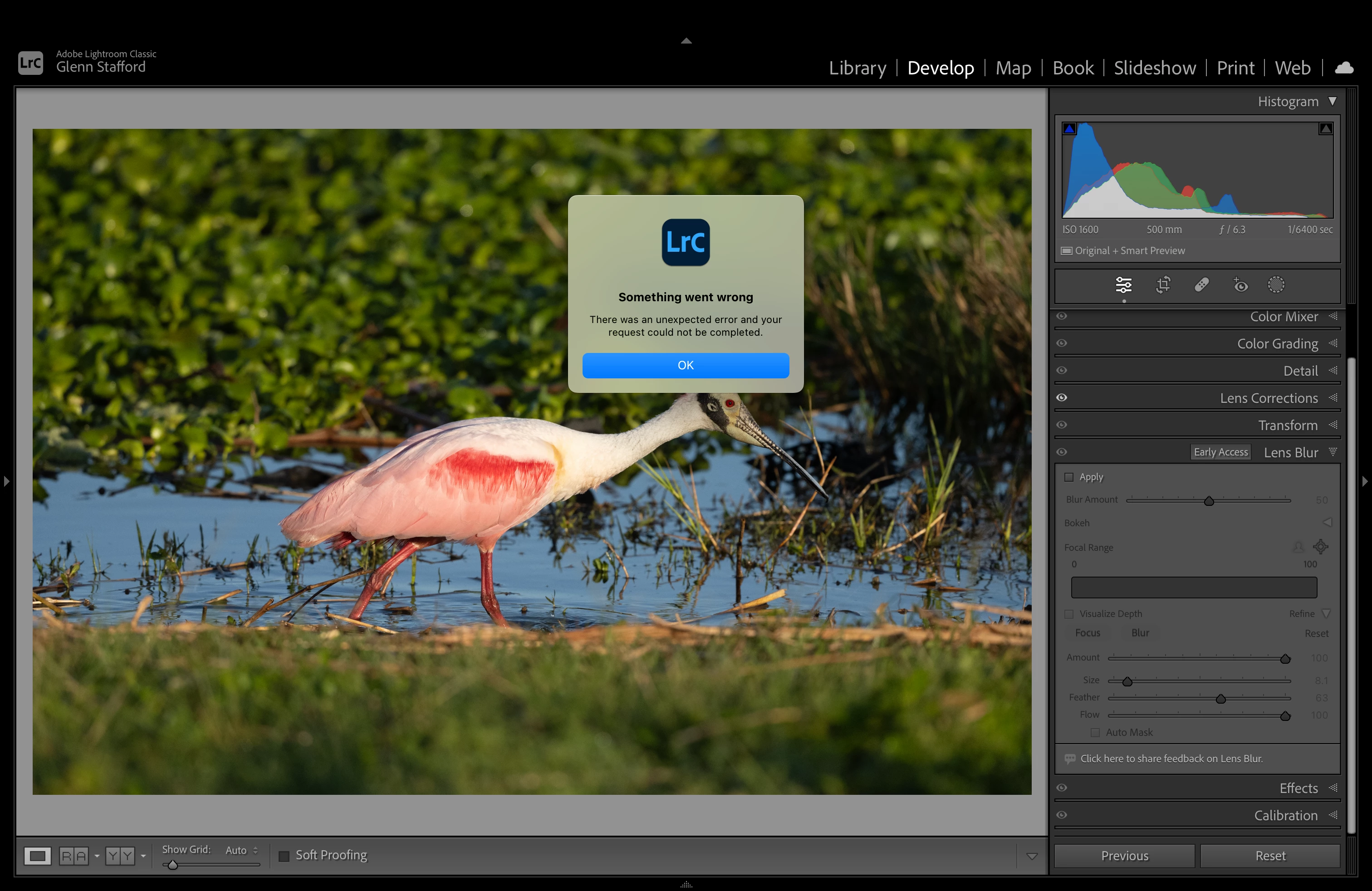Select the Crop overlay tool
Image resolution: width=1372 pixels, height=891 pixels.
point(1163,285)
